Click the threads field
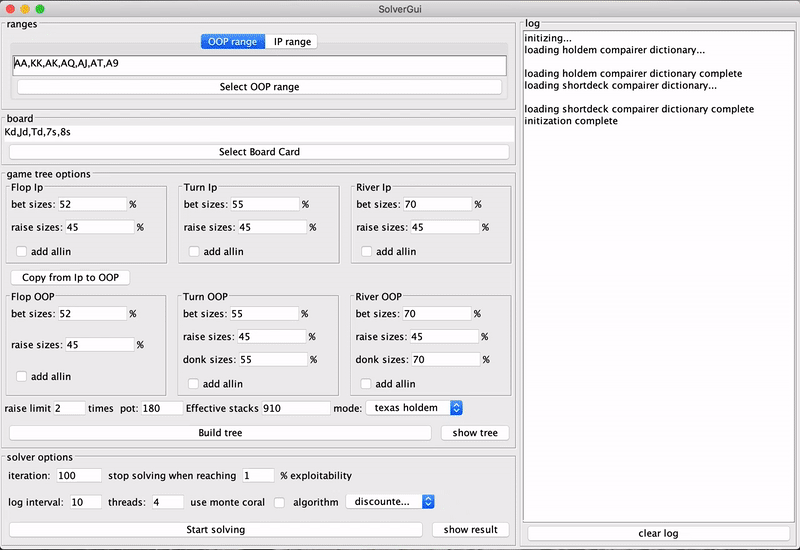The height and width of the screenshot is (550, 800). click(x=168, y=502)
